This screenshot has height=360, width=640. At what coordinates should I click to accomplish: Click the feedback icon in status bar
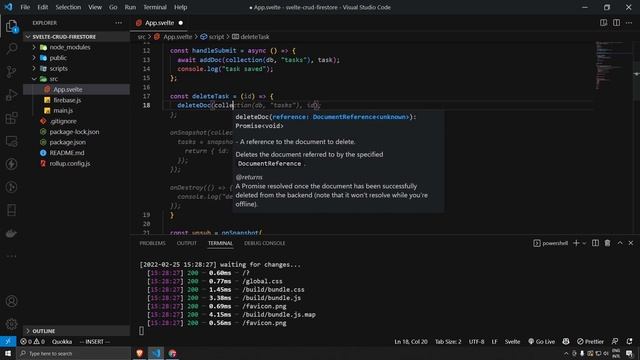coord(615,342)
